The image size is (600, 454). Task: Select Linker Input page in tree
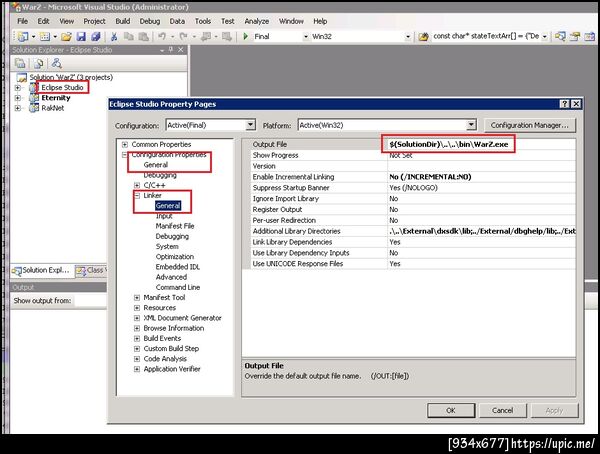164,216
